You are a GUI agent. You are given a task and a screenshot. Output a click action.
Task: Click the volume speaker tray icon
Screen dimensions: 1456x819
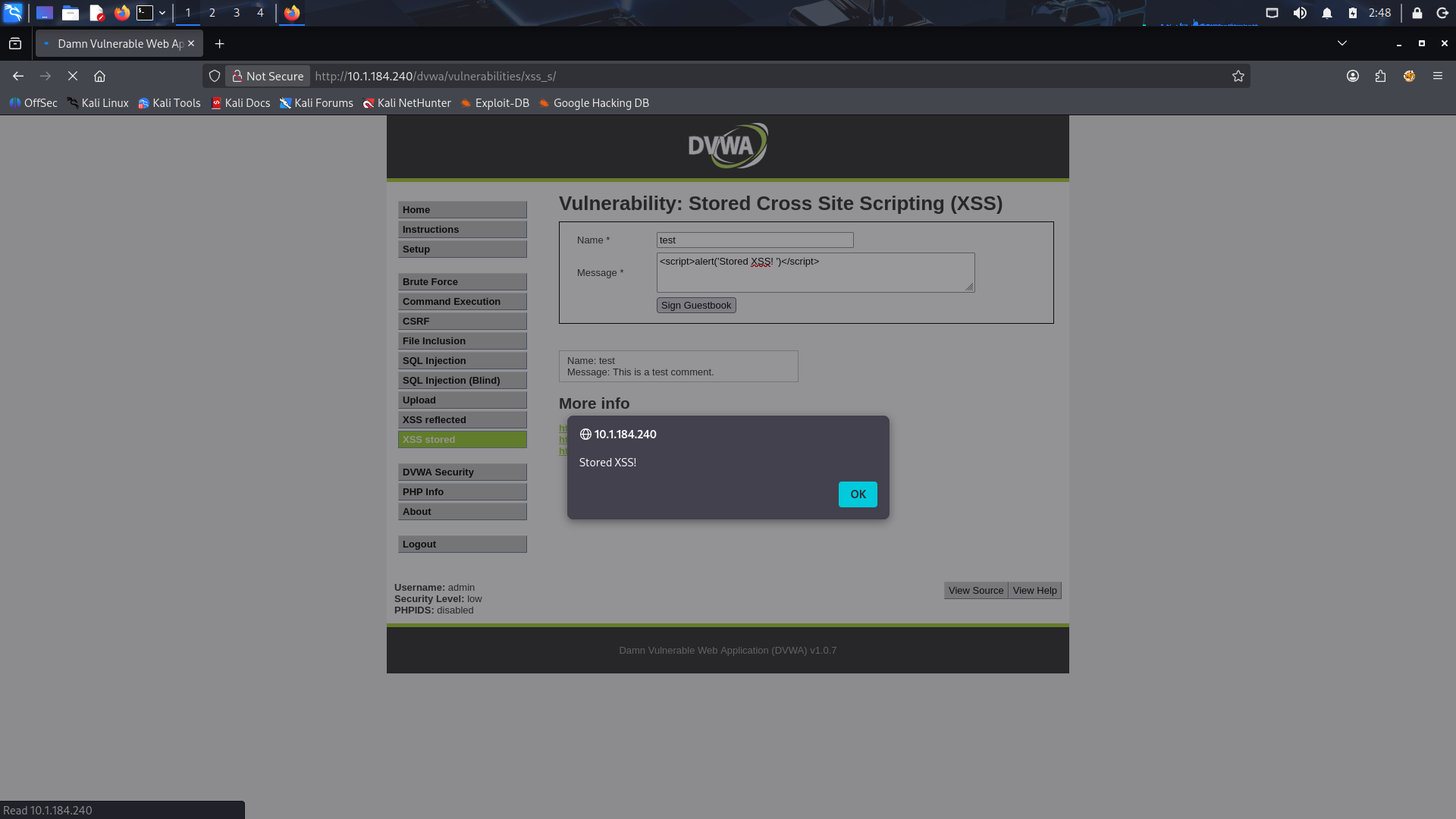pyautogui.click(x=1300, y=13)
